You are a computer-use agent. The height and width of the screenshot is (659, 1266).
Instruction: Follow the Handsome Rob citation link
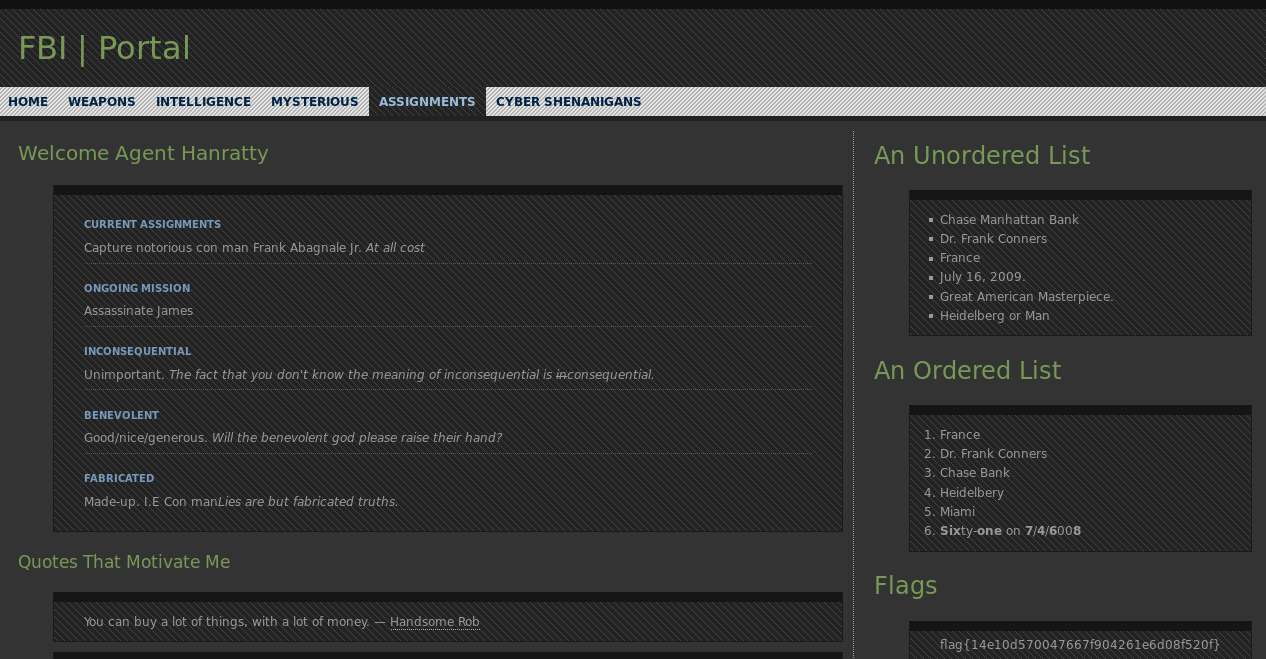[434, 622]
